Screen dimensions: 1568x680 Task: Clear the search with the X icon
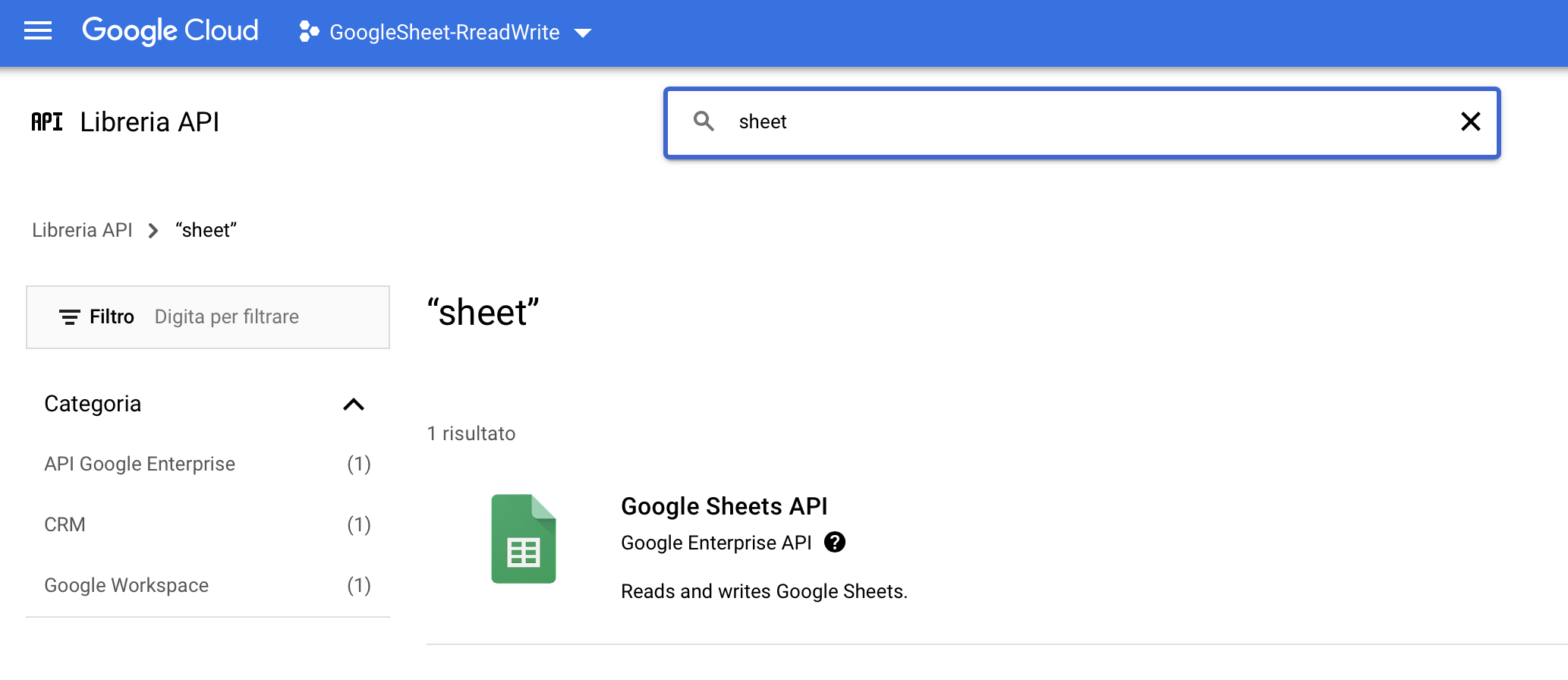click(x=1471, y=121)
